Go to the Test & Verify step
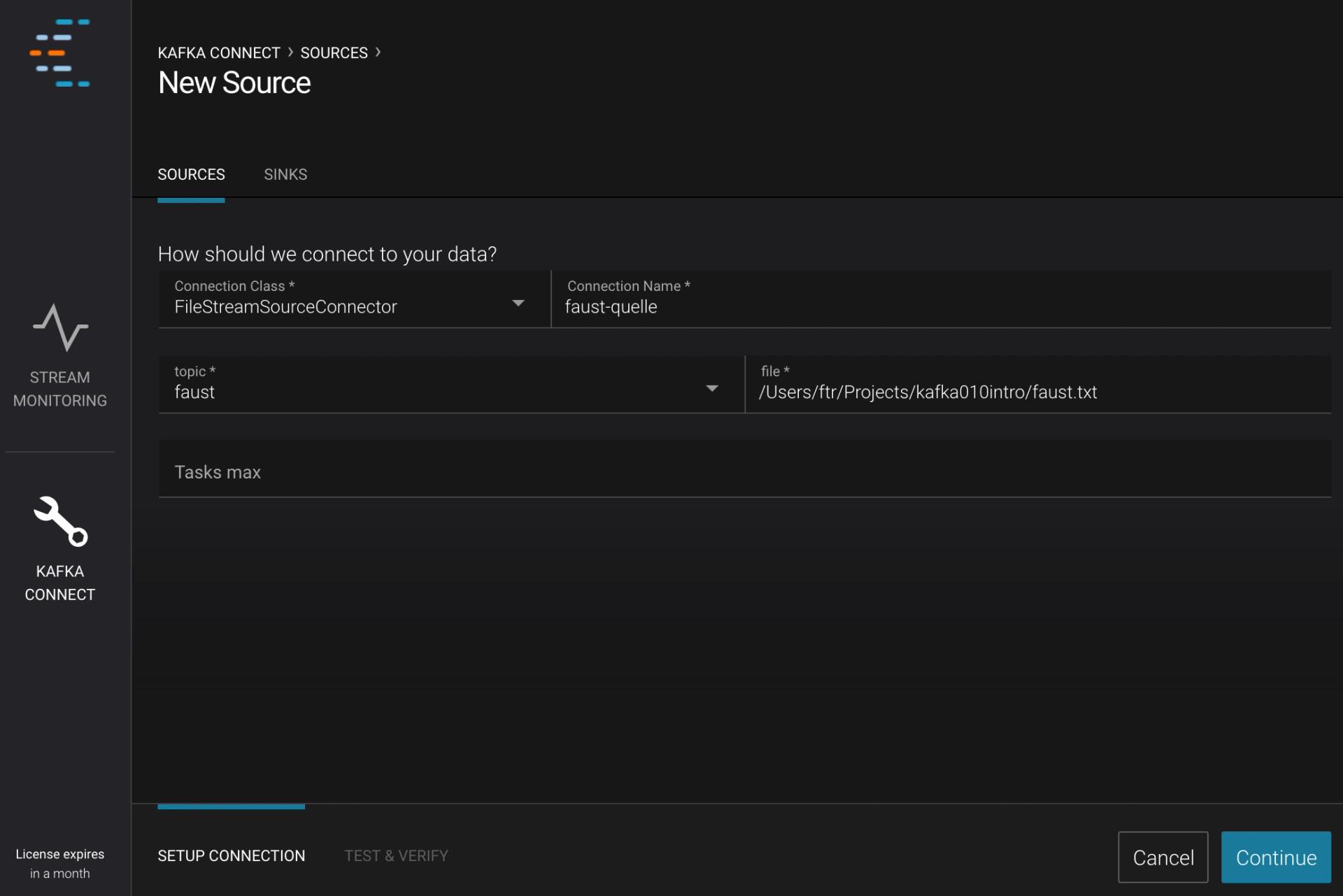Image resolution: width=1343 pixels, height=896 pixels. (x=396, y=855)
